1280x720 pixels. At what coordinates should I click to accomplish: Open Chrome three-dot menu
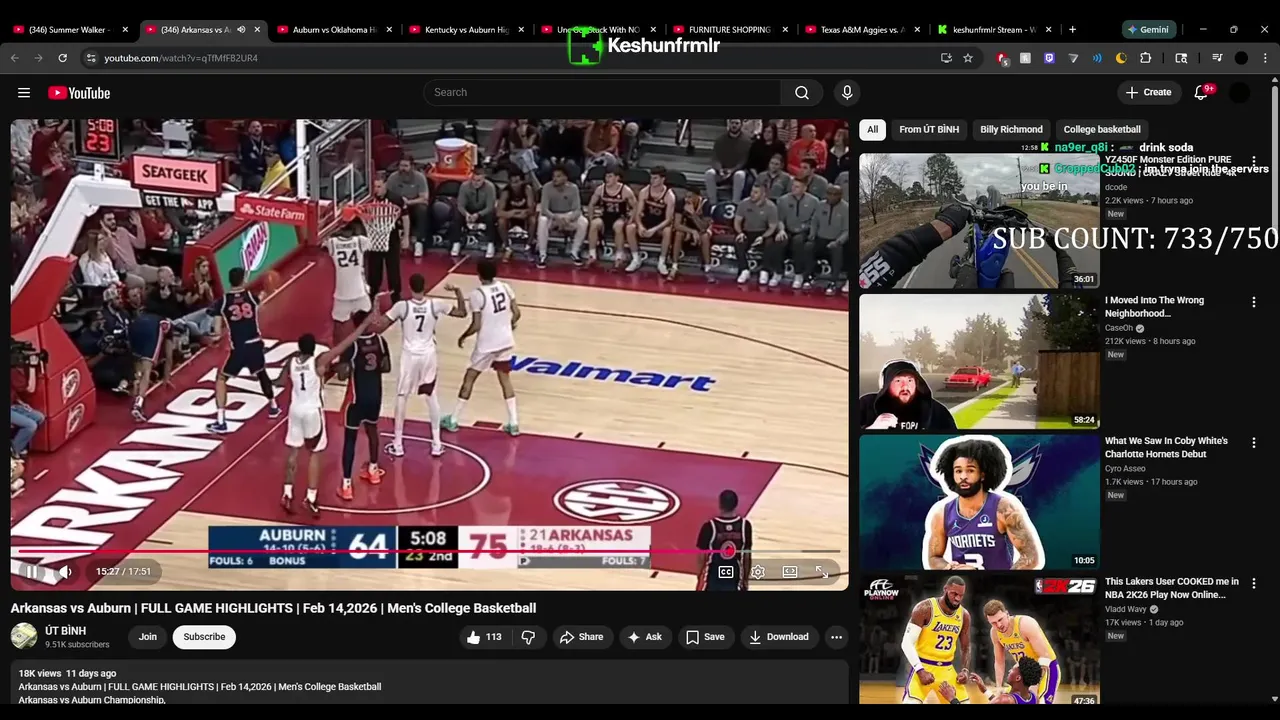(x=1266, y=58)
